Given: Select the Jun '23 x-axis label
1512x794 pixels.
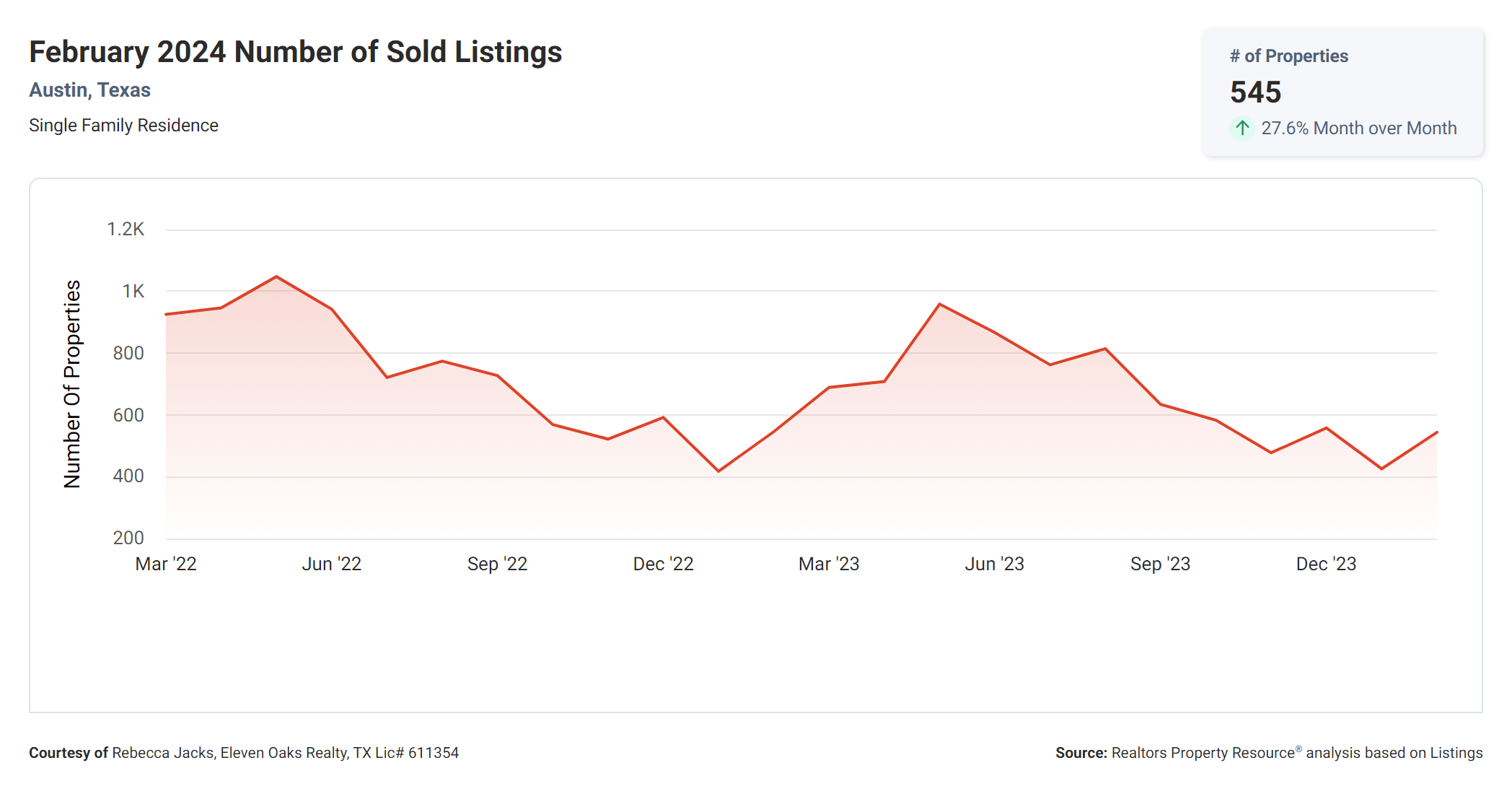Looking at the screenshot, I should tap(994, 564).
